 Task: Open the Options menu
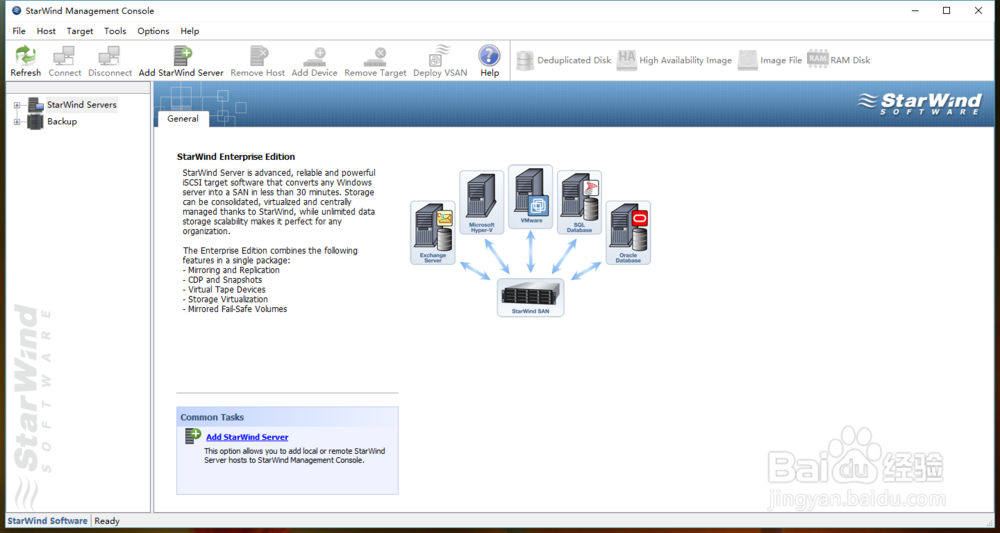point(154,31)
